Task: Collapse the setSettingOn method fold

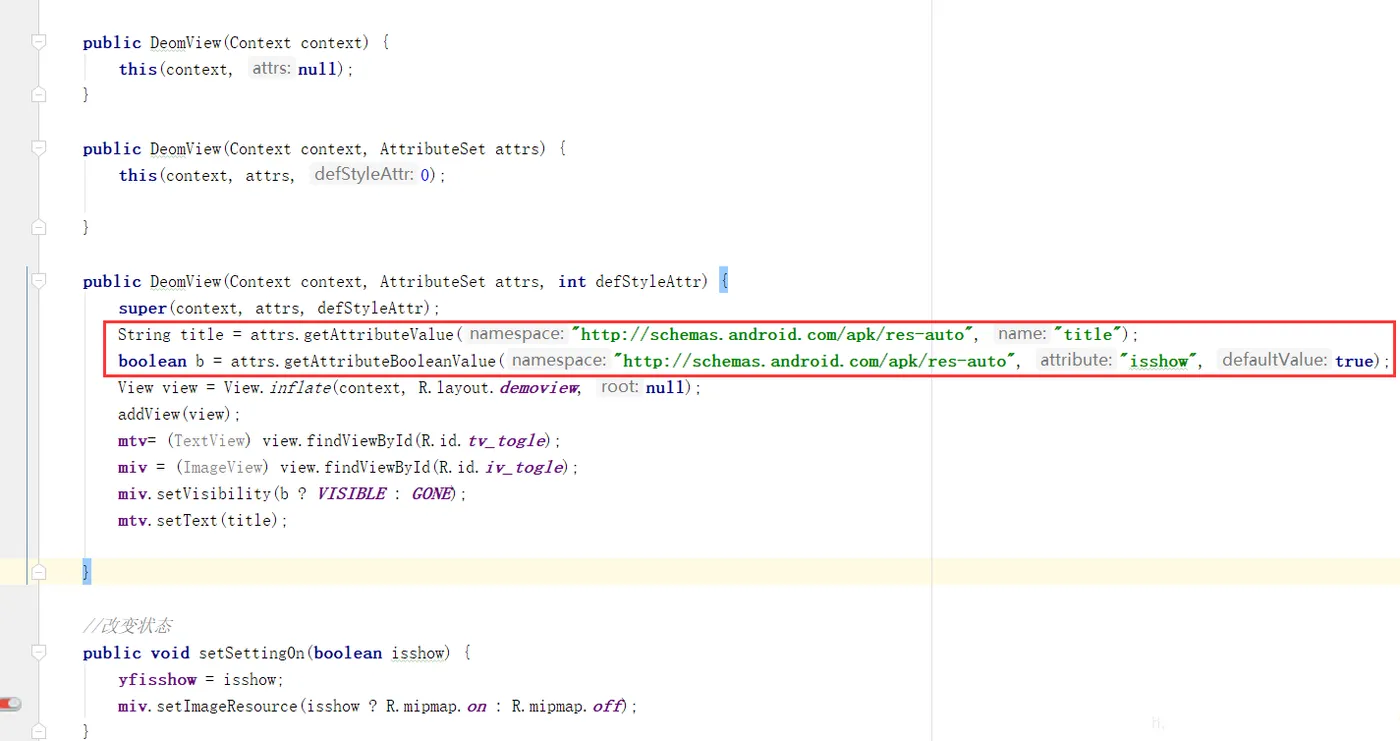Action: pos(38,652)
